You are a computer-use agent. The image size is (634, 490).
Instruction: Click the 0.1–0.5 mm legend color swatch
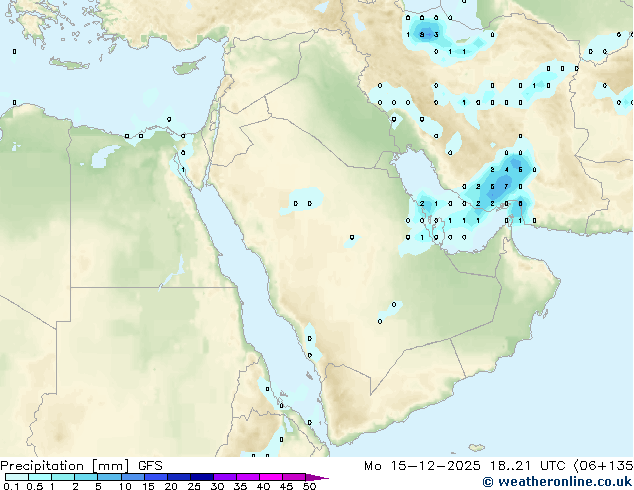17,477
